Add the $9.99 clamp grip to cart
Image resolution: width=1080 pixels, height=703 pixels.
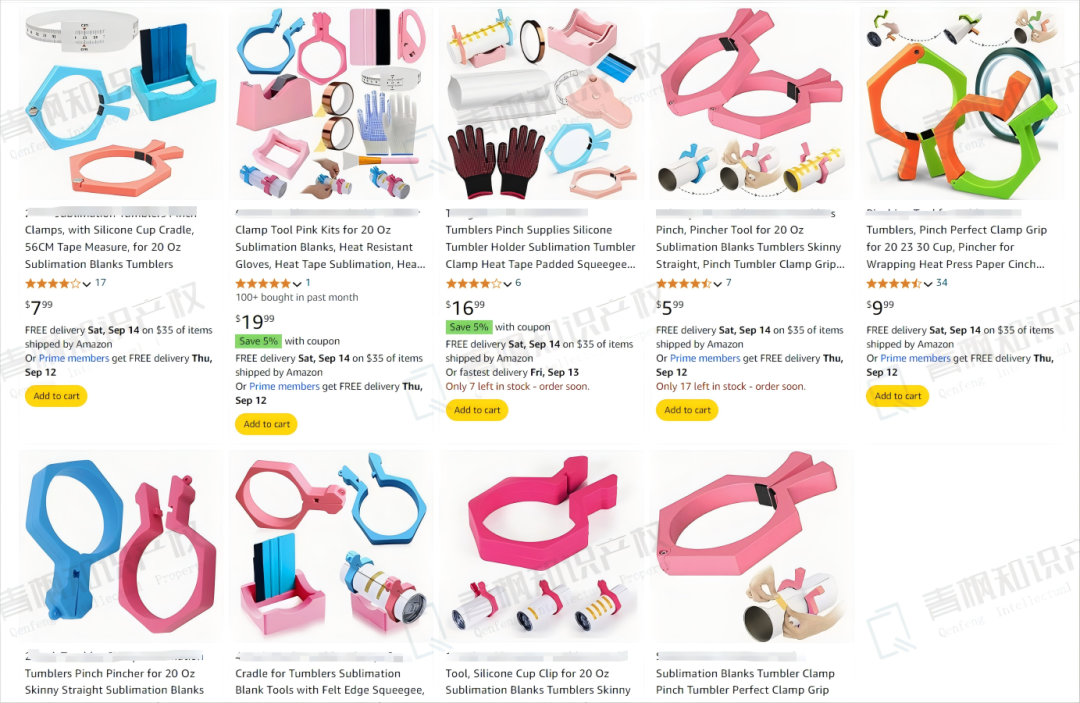[897, 396]
